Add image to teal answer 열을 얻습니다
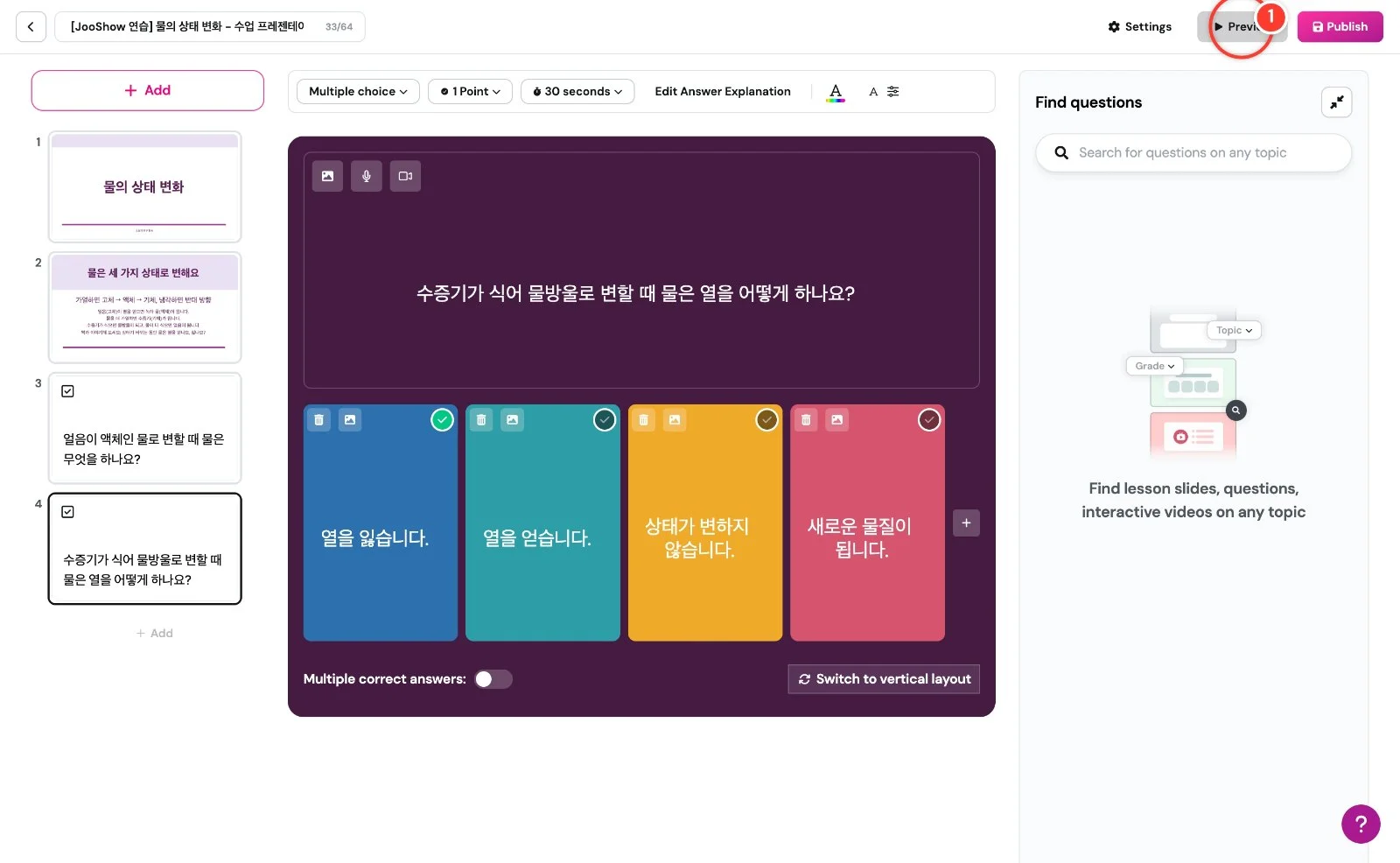The image size is (1400, 863). [x=512, y=420]
